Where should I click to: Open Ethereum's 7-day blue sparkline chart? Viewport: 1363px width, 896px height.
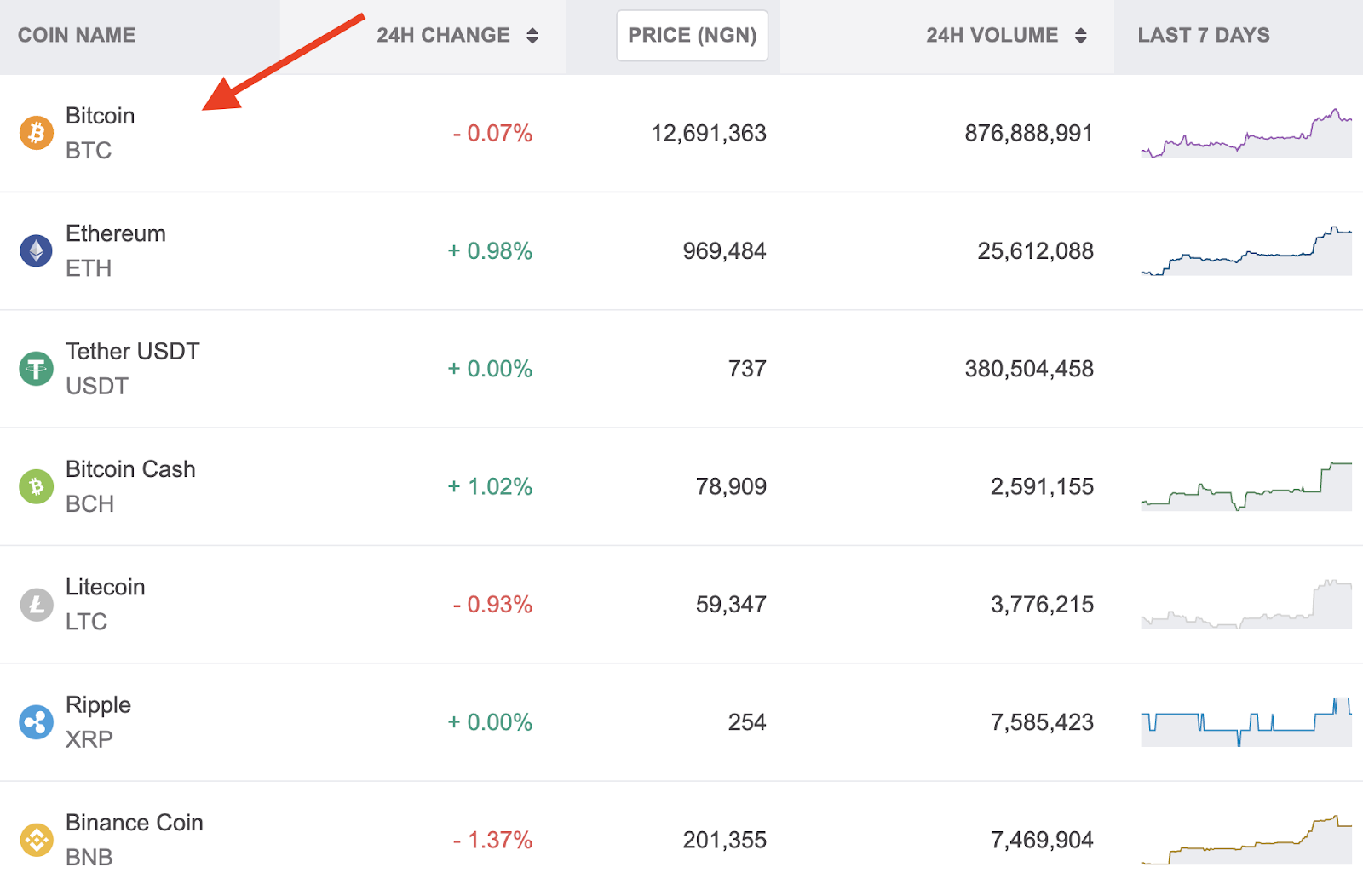point(1246,250)
